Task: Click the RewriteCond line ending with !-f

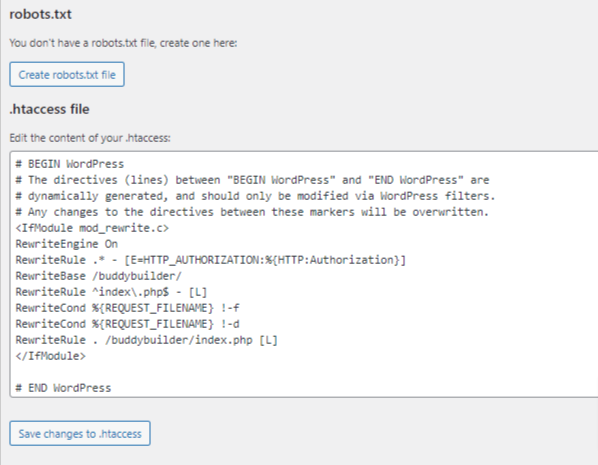Action: coord(127,308)
